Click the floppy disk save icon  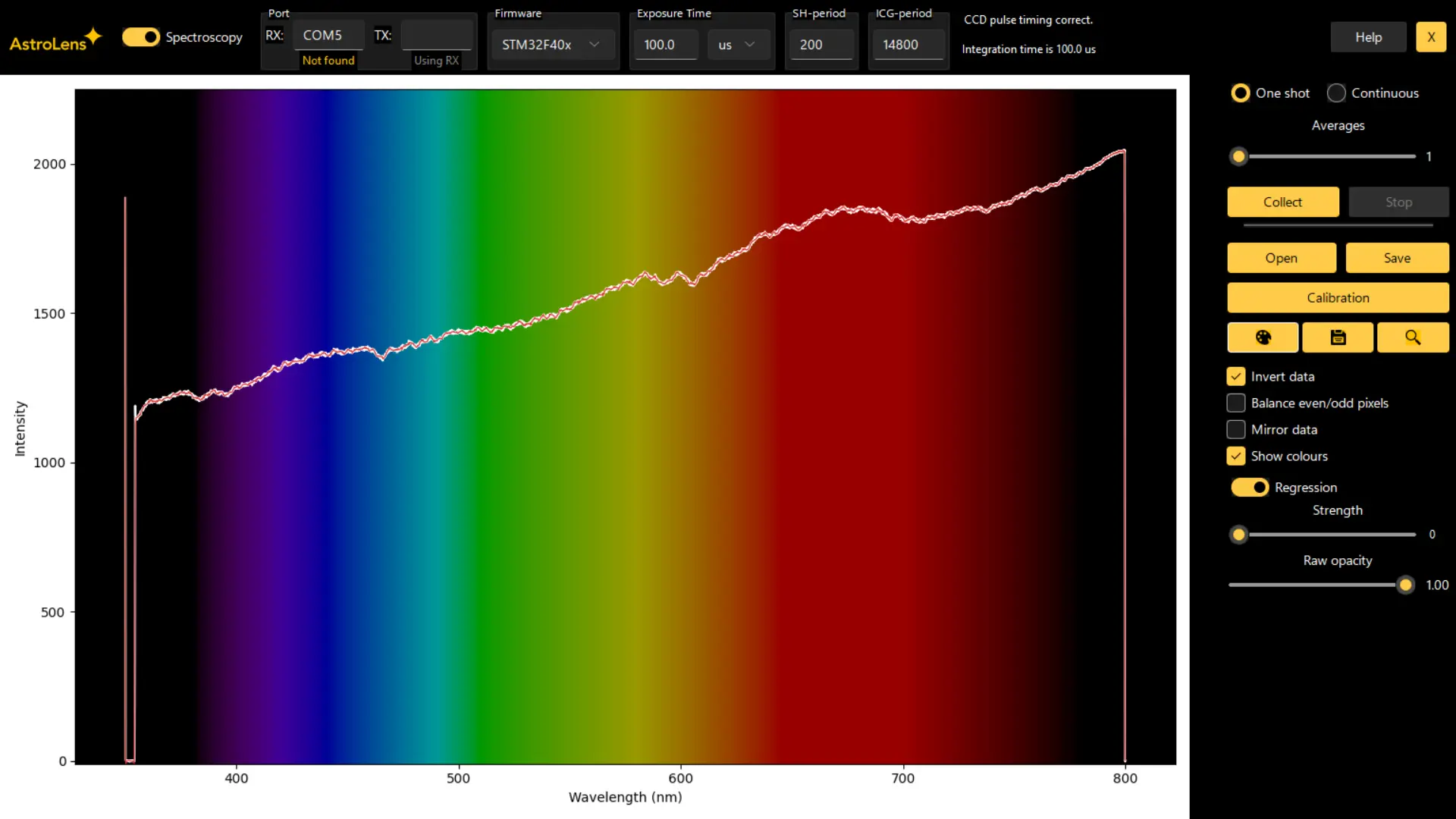[x=1338, y=337]
